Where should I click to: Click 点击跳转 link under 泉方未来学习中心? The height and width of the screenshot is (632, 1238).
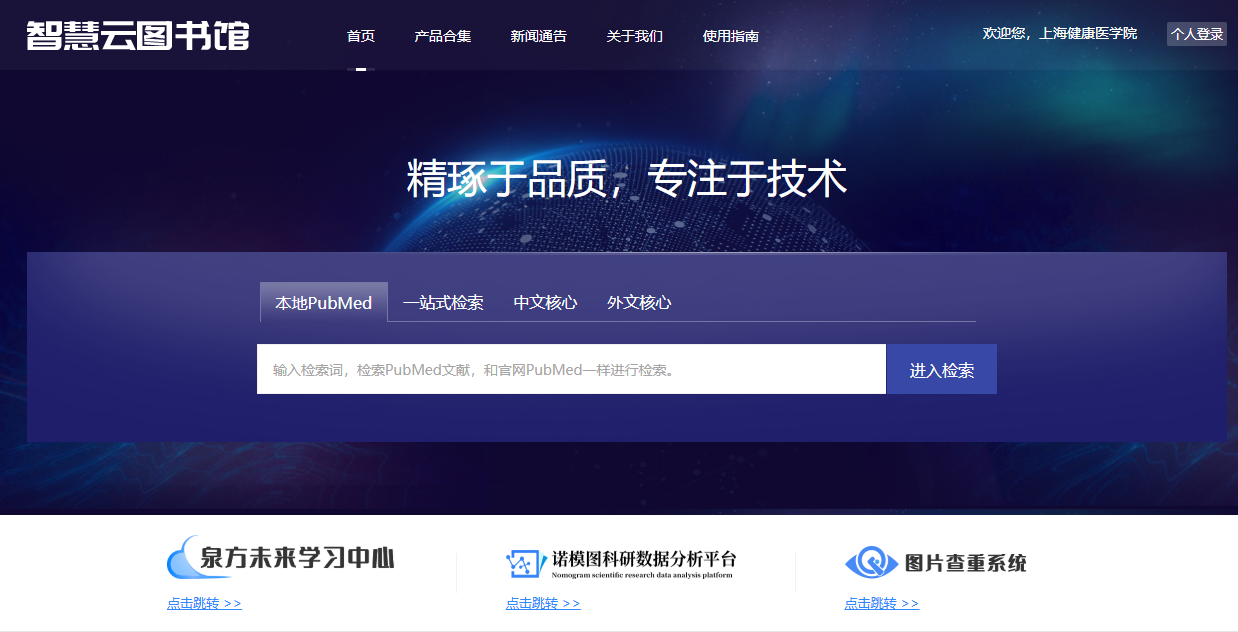[x=204, y=603]
